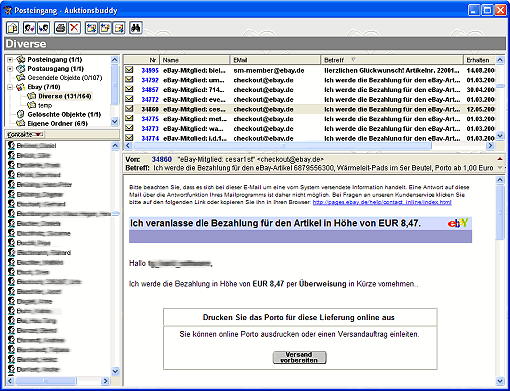Click the envelope icon of mail 34772
Image resolution: width=510 pixels, height=391 pixels.
(x=129, y=99)
